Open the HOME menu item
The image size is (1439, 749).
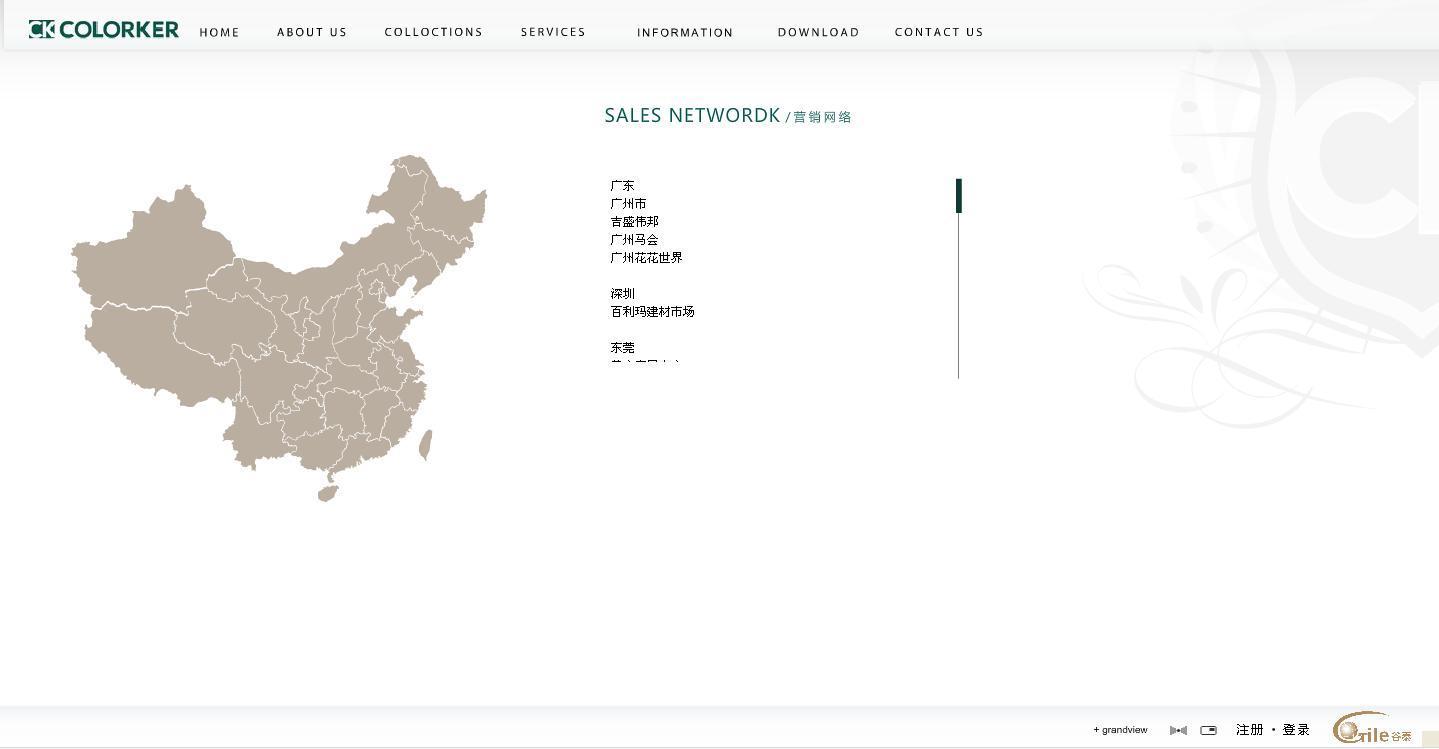219,32
